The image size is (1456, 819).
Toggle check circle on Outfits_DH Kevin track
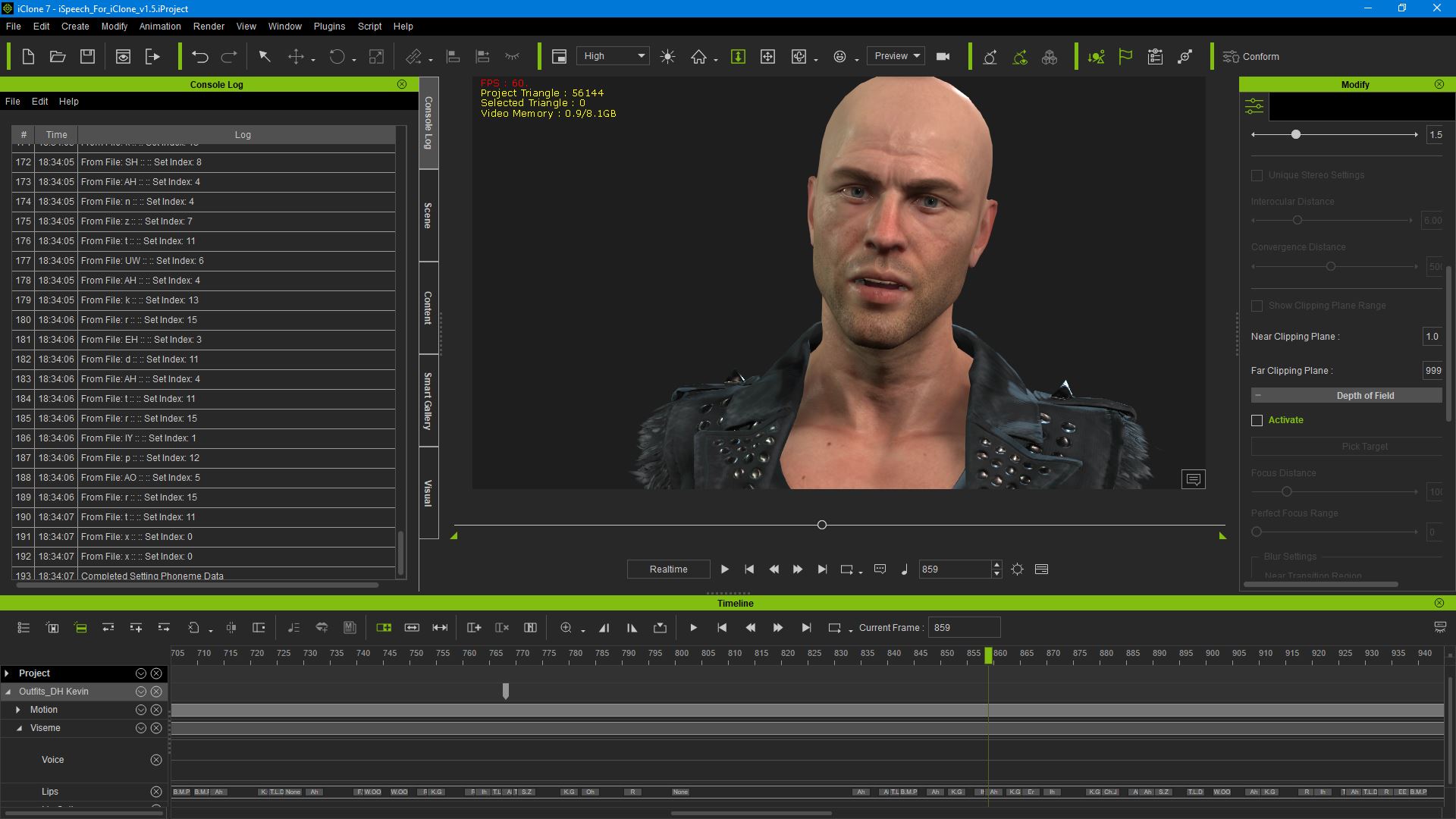click(141, 692)
